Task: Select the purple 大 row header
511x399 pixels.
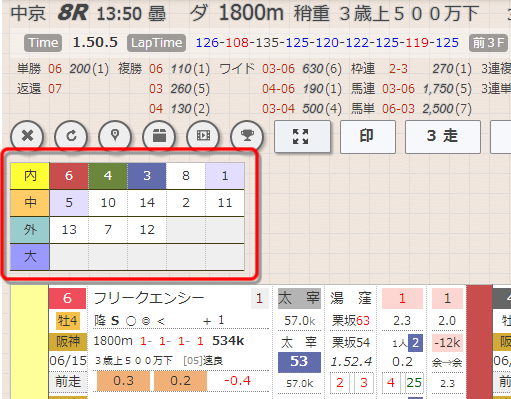Action: (30, 257)
